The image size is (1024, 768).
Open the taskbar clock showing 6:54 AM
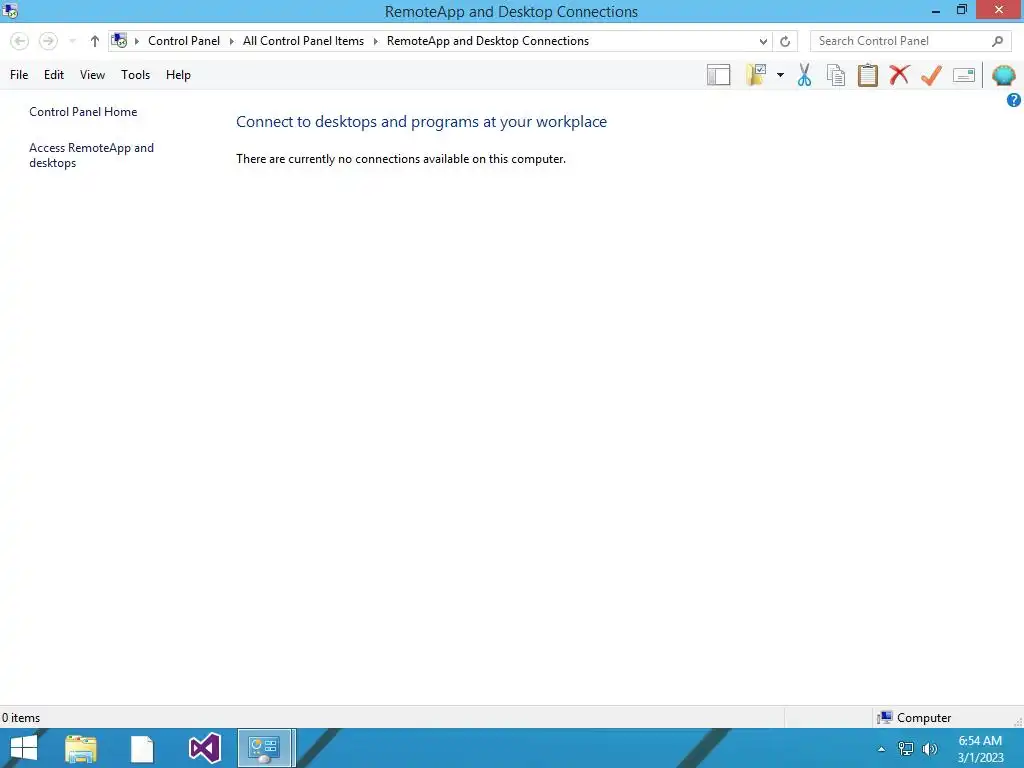click(980, 749)
